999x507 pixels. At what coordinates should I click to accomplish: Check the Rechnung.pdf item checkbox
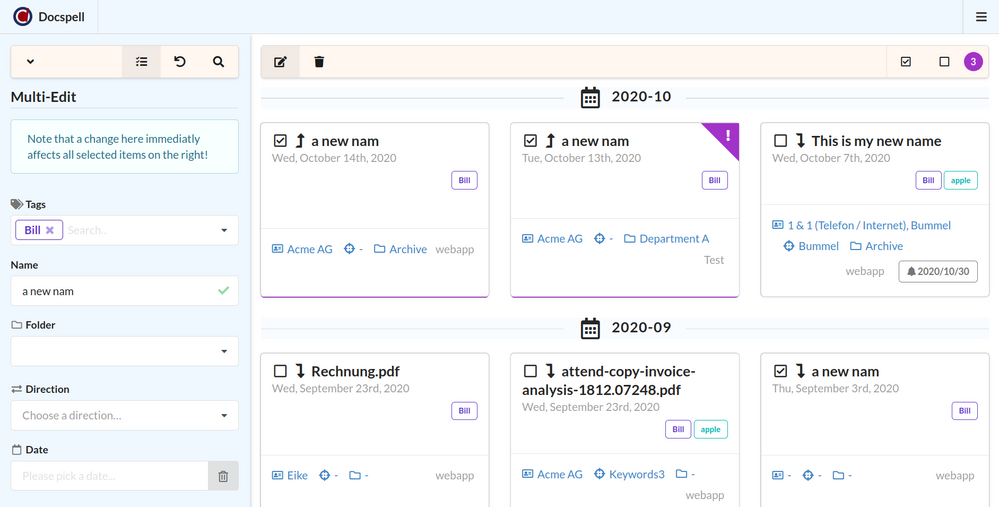[x=280, y=371]
